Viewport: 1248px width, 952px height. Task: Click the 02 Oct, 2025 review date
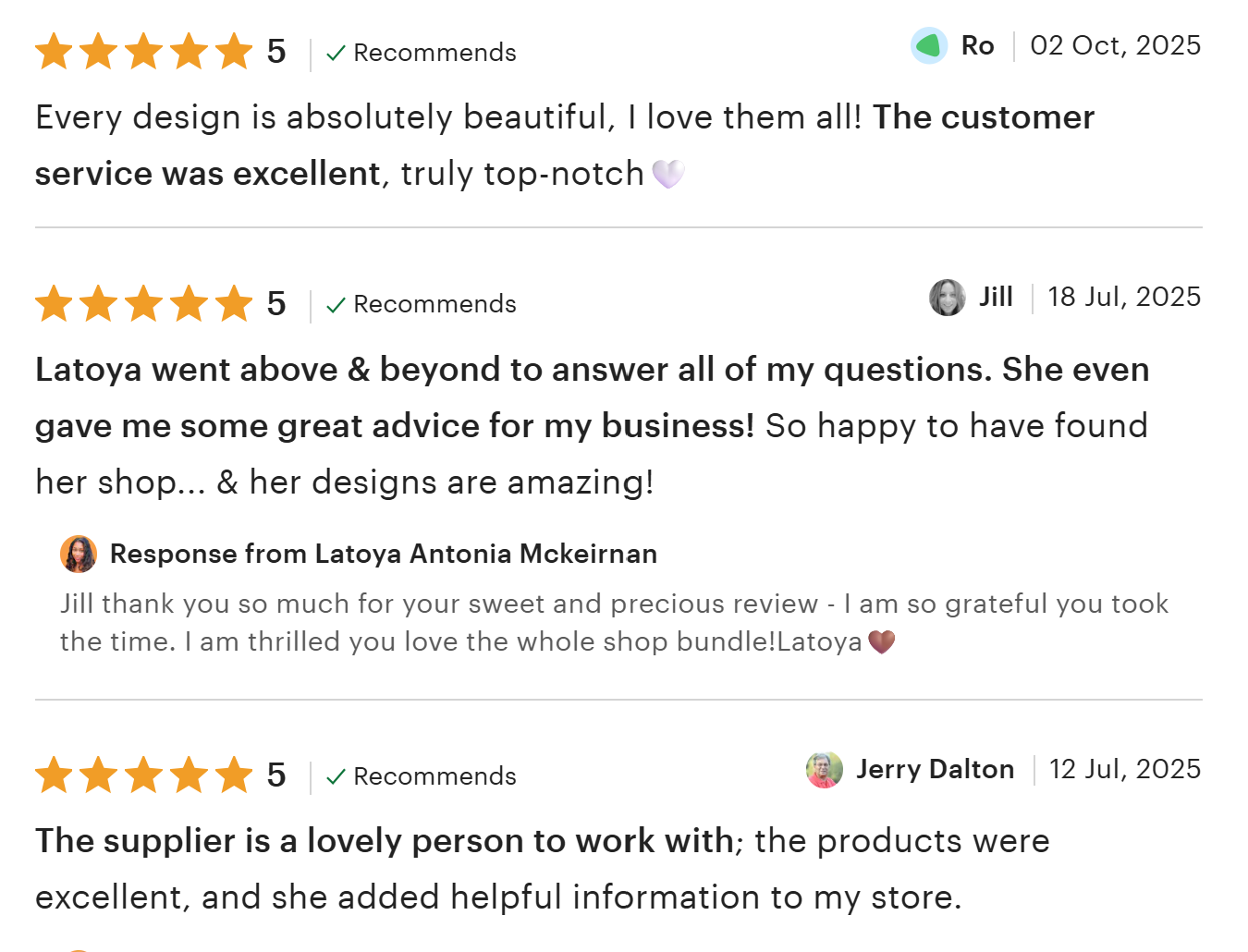click(1115, 45)
